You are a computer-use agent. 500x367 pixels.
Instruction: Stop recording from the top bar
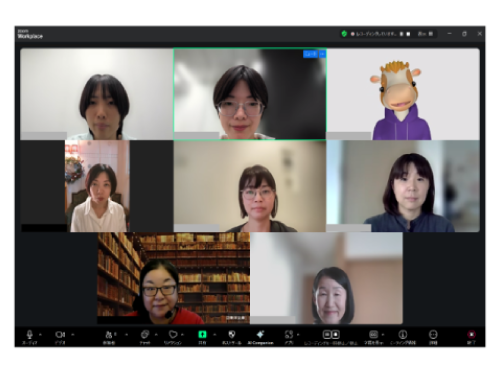tap(408, 34)
